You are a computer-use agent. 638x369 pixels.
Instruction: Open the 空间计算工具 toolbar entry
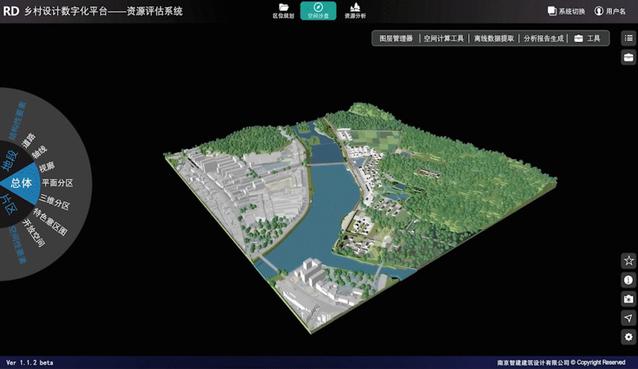(x=444, y=38)
